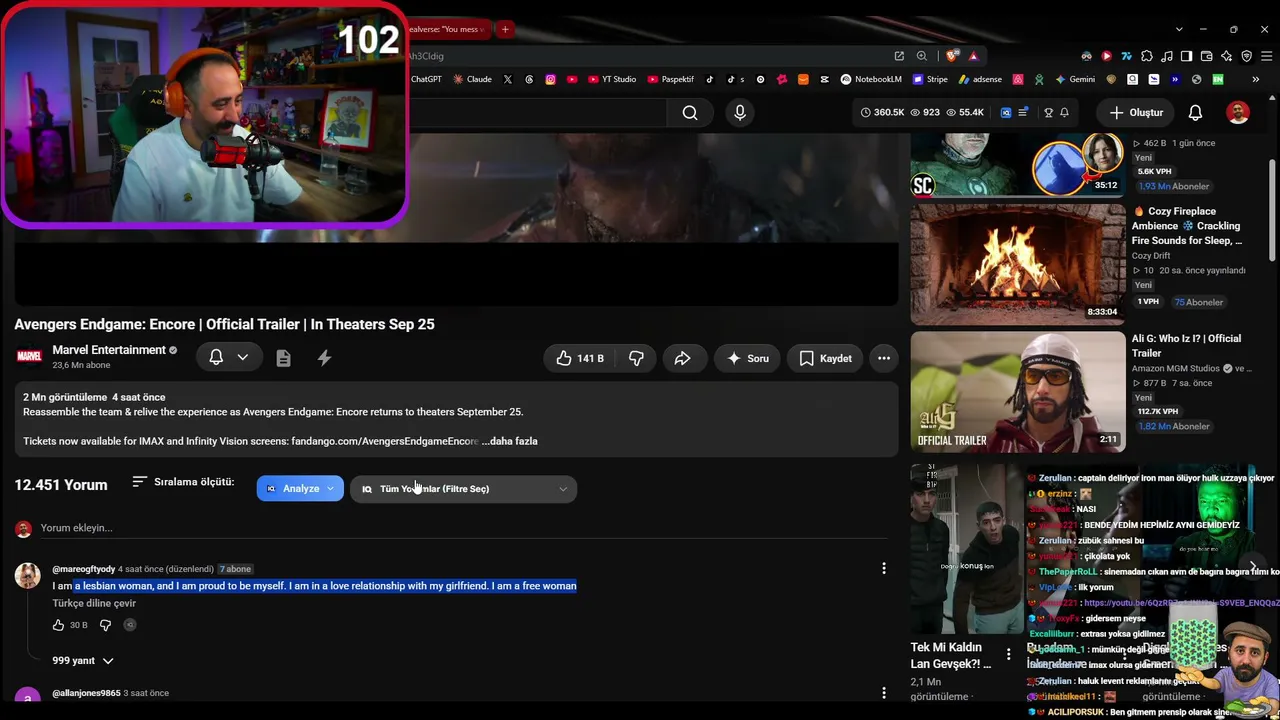Open the Tek Mi Kaldın short thumbnail
The width and height of the screenshot is (1280, 720).
point(965,548)
